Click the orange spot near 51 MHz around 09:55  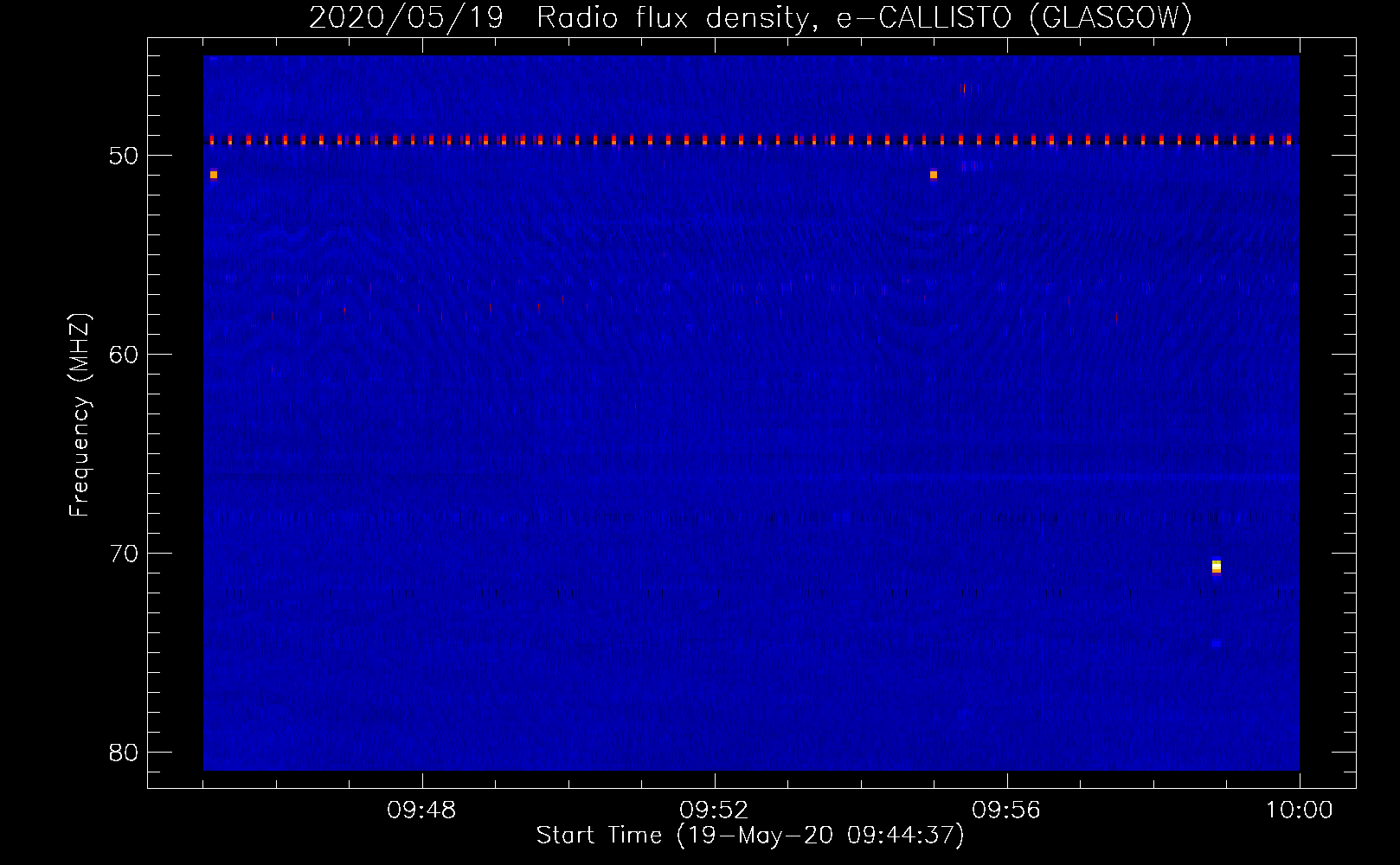[934, 175]
